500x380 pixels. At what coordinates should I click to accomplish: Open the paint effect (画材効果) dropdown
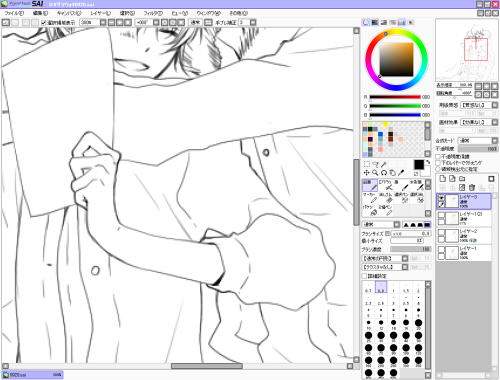pos(479,122)
